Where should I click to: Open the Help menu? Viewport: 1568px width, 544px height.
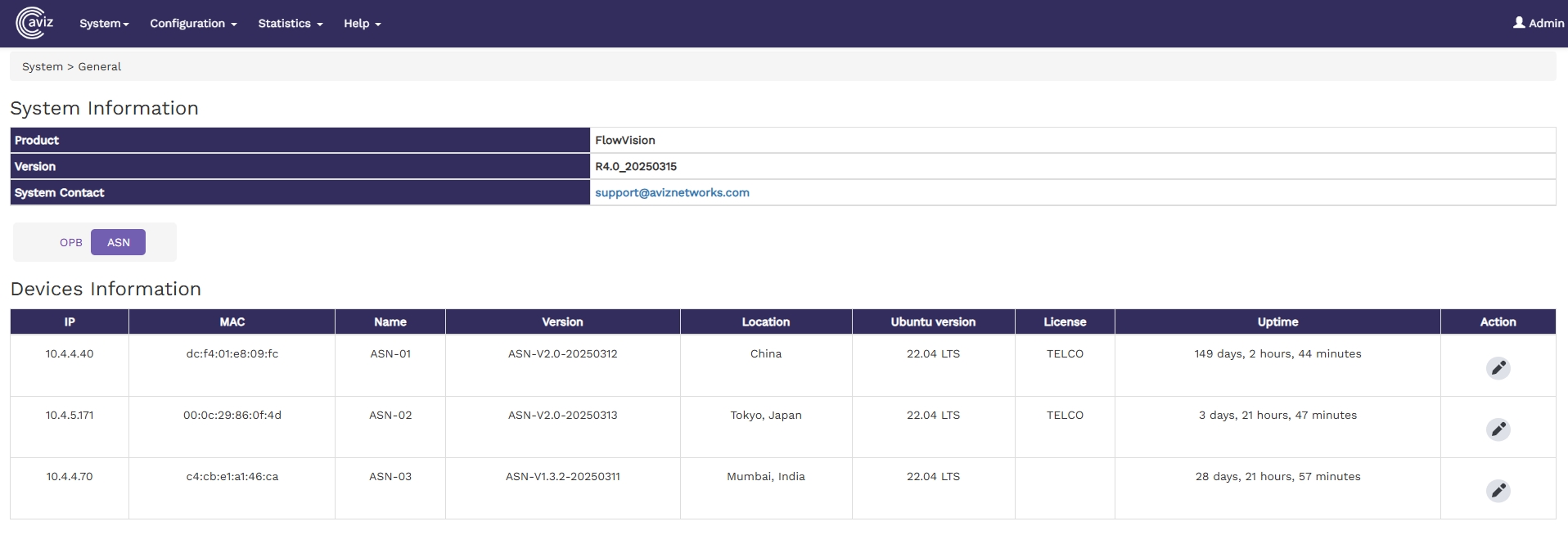pyautogui.click(x=362, y=24)
